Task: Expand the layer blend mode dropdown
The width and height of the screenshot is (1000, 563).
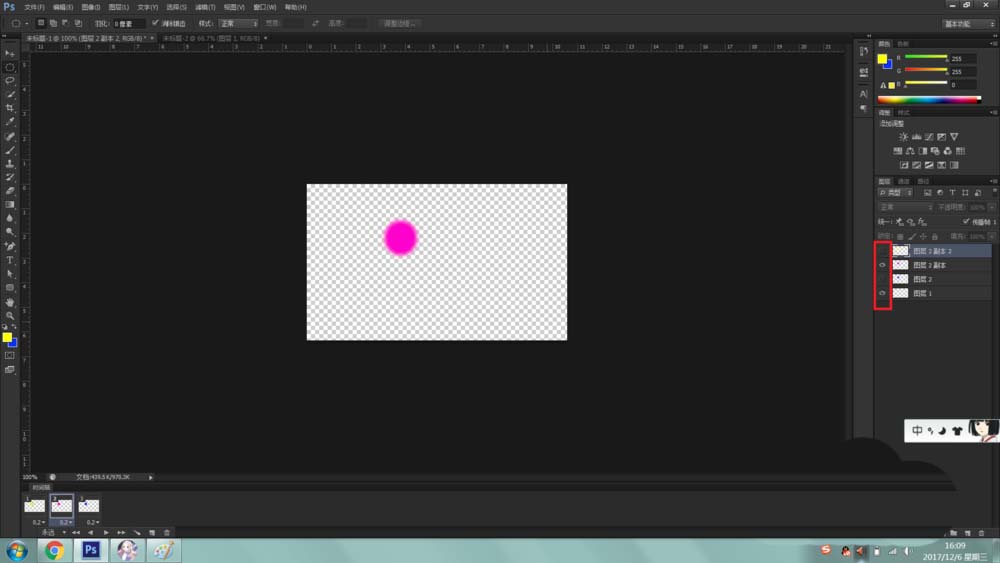Action: [x=906, y=207]
